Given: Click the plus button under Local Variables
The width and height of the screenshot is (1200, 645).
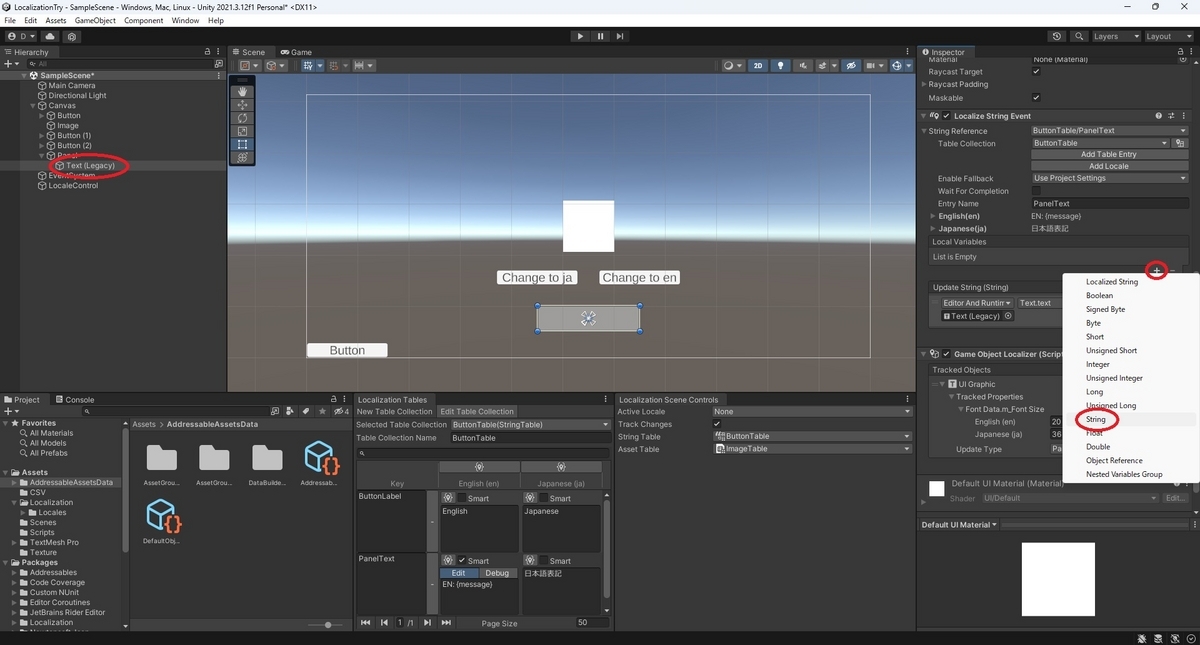Looking at the screenshot, I should click(x=1157, y=271).
